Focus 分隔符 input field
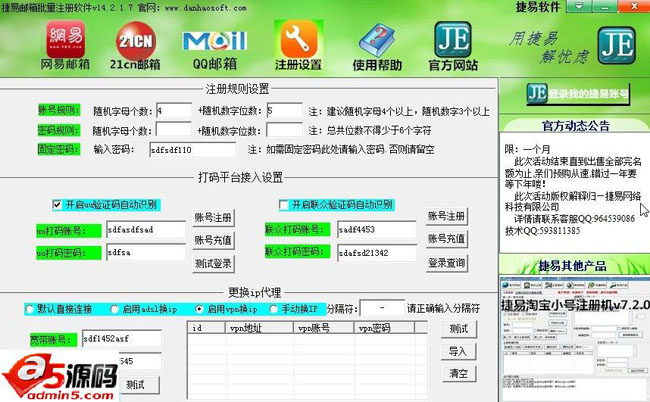Screen dimensions: 650x402 381,308
